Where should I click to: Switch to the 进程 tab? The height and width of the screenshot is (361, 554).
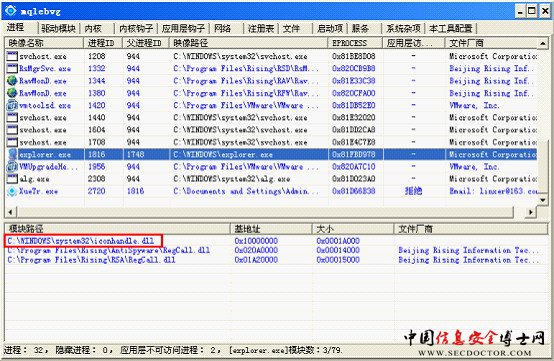point(16,27)
